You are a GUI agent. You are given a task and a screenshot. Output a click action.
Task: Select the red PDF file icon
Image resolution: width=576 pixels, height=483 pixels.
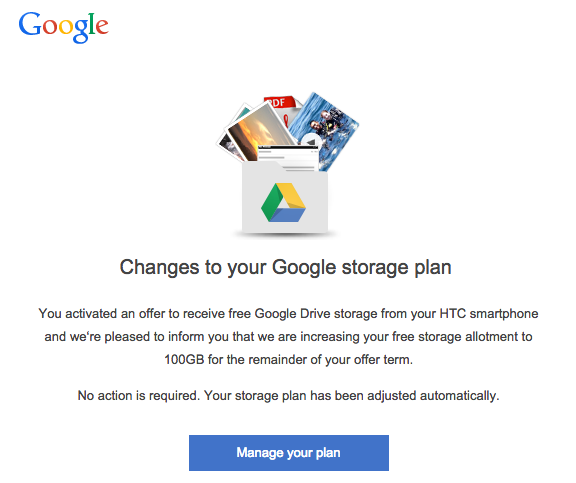click(x=281, y=108)
